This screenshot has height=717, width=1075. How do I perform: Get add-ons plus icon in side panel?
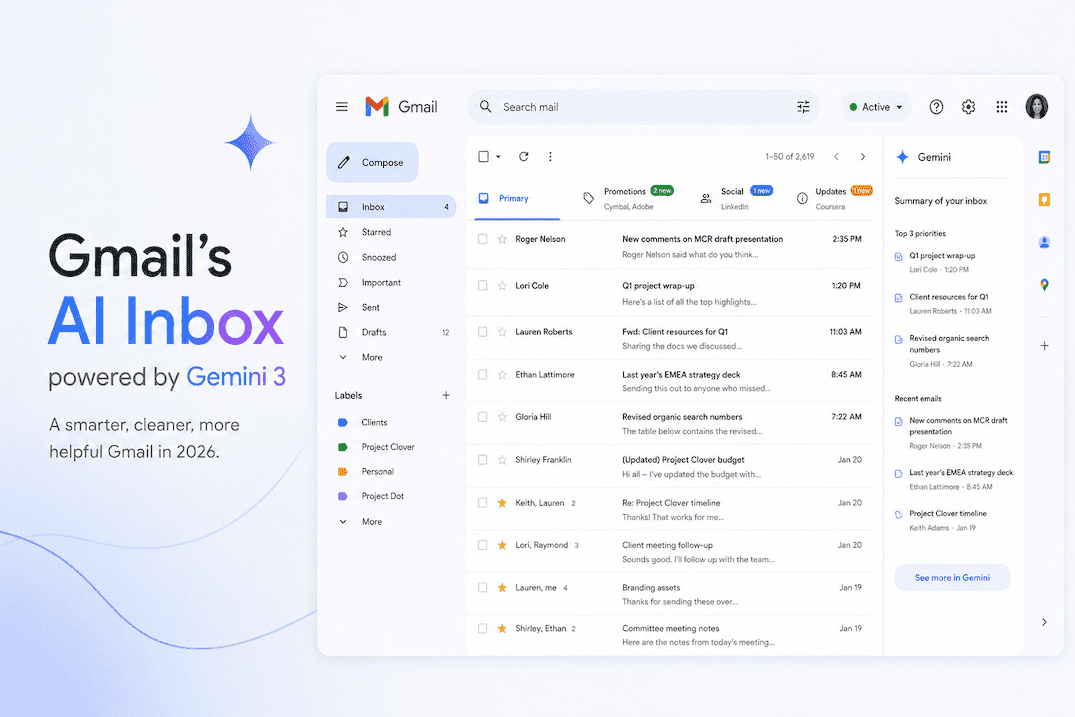click(x=1044, y=345)
